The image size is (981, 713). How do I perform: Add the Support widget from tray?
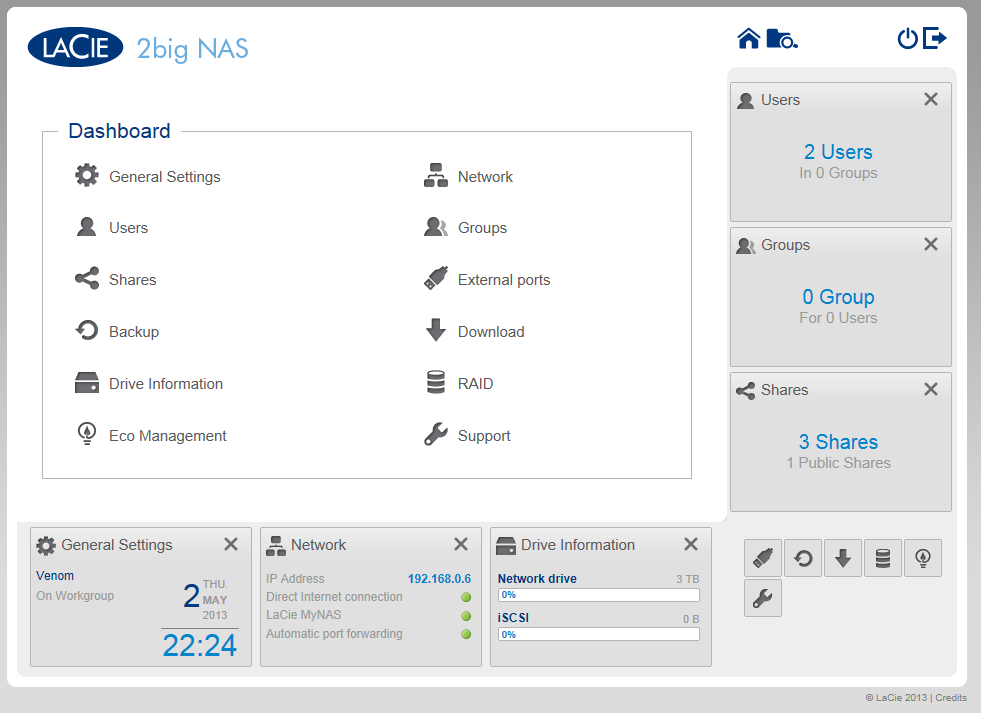pos(763,599)
